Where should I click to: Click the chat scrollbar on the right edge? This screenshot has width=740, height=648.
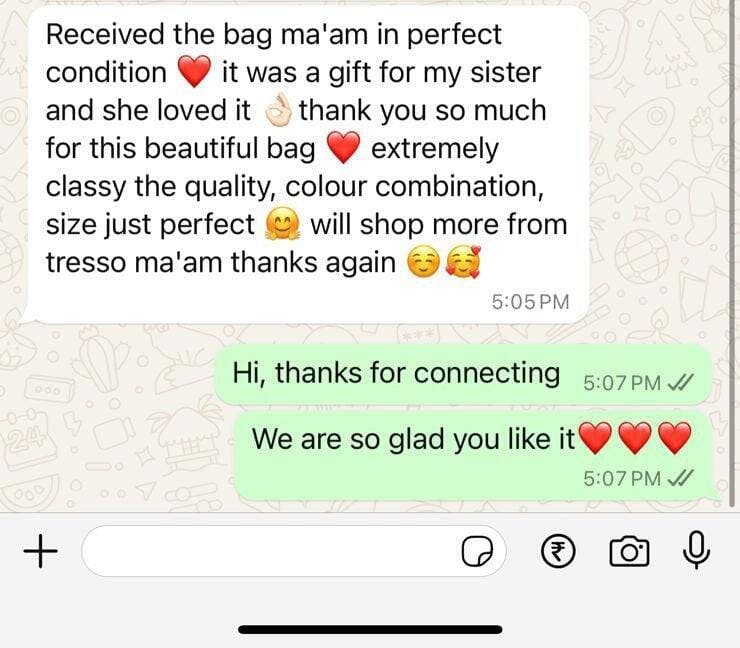(732, 255)
